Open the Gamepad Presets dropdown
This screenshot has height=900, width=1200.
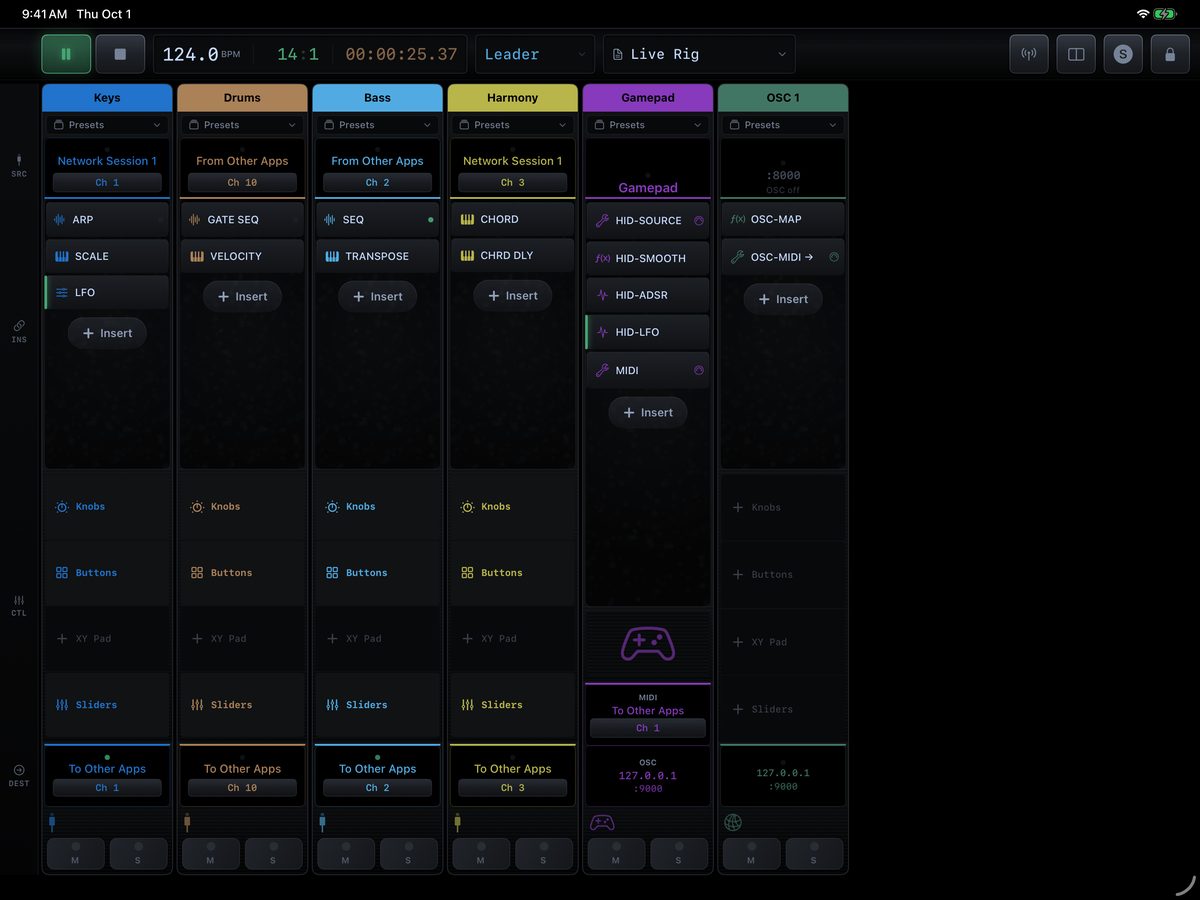[x=648, y=125]
